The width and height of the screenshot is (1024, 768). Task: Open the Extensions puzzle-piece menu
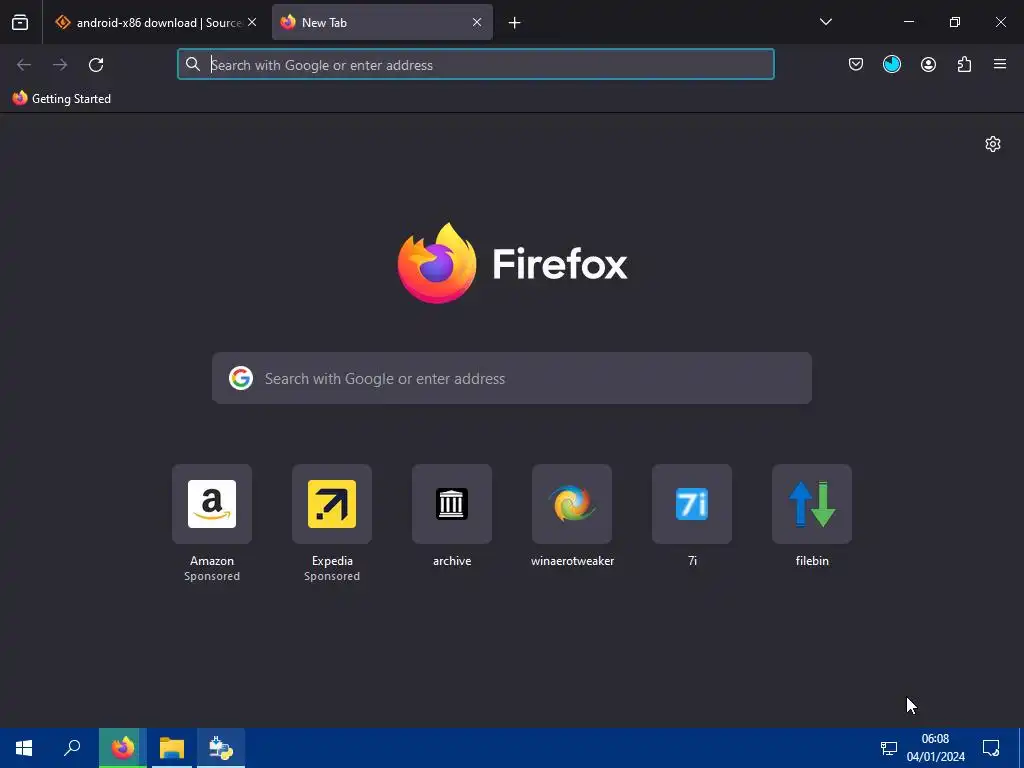(x=964, y=65)
